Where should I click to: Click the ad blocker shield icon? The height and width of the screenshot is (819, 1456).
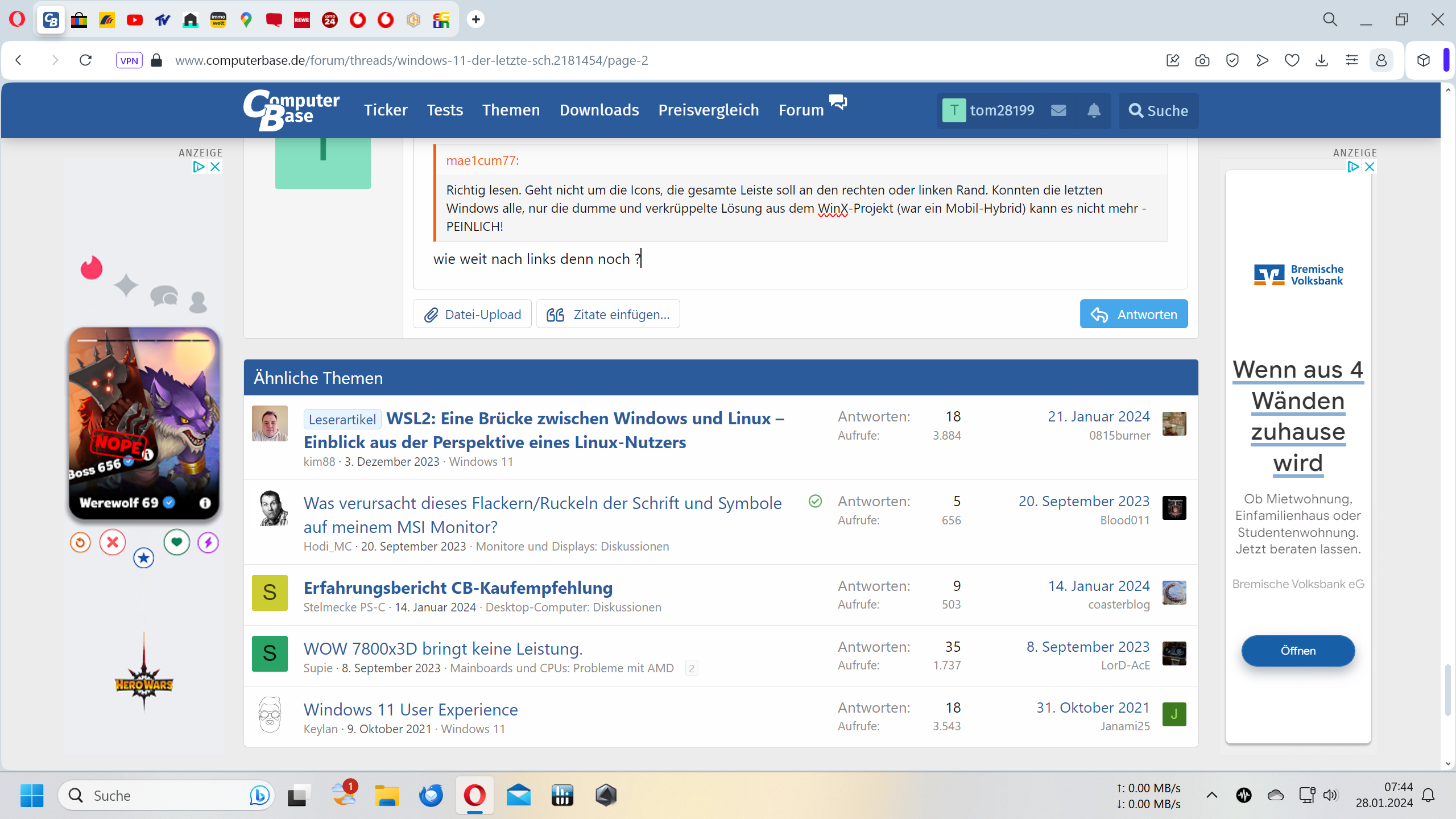click(x=1232, y=60)
